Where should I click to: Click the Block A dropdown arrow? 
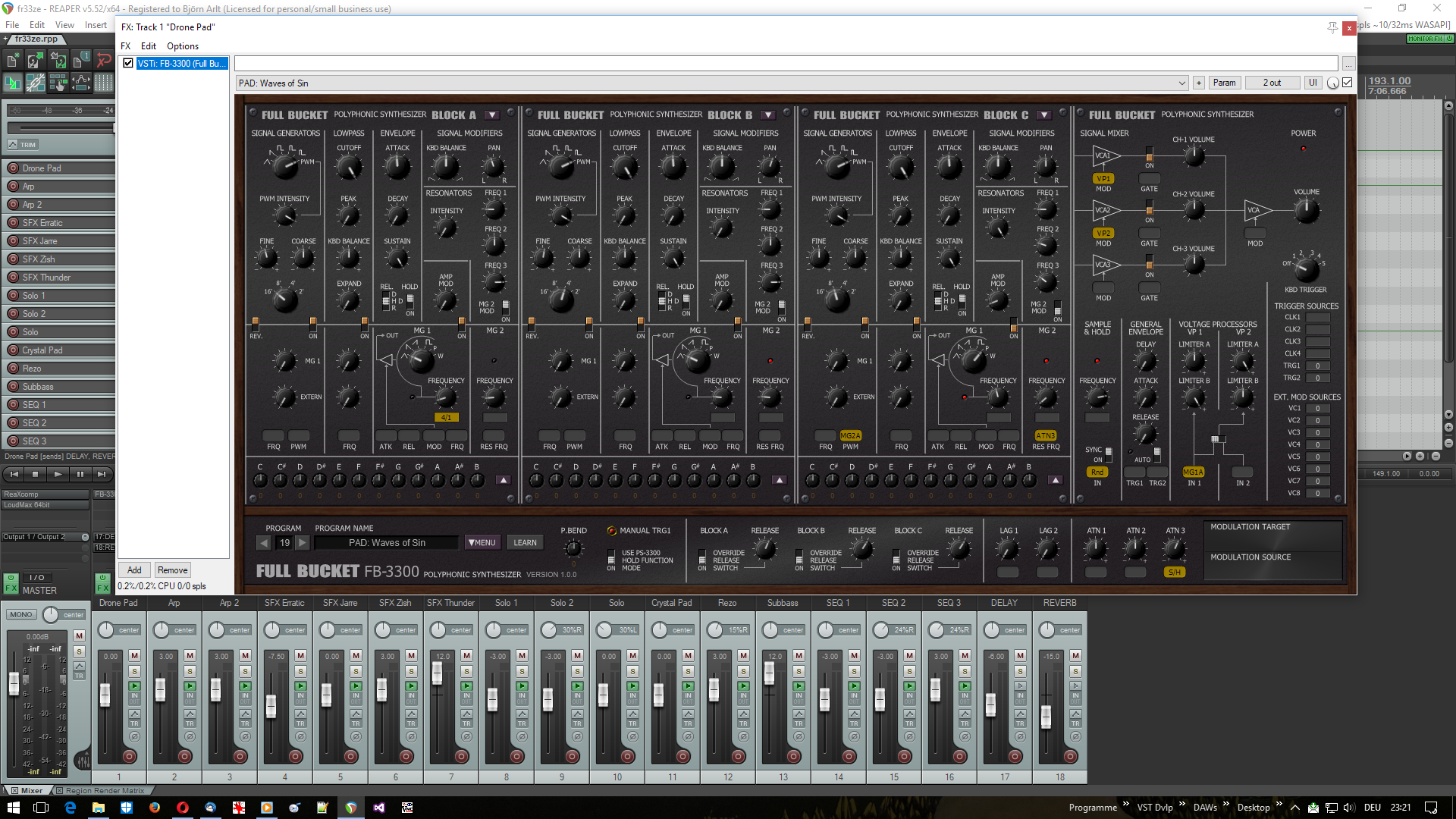click(492, 115)
